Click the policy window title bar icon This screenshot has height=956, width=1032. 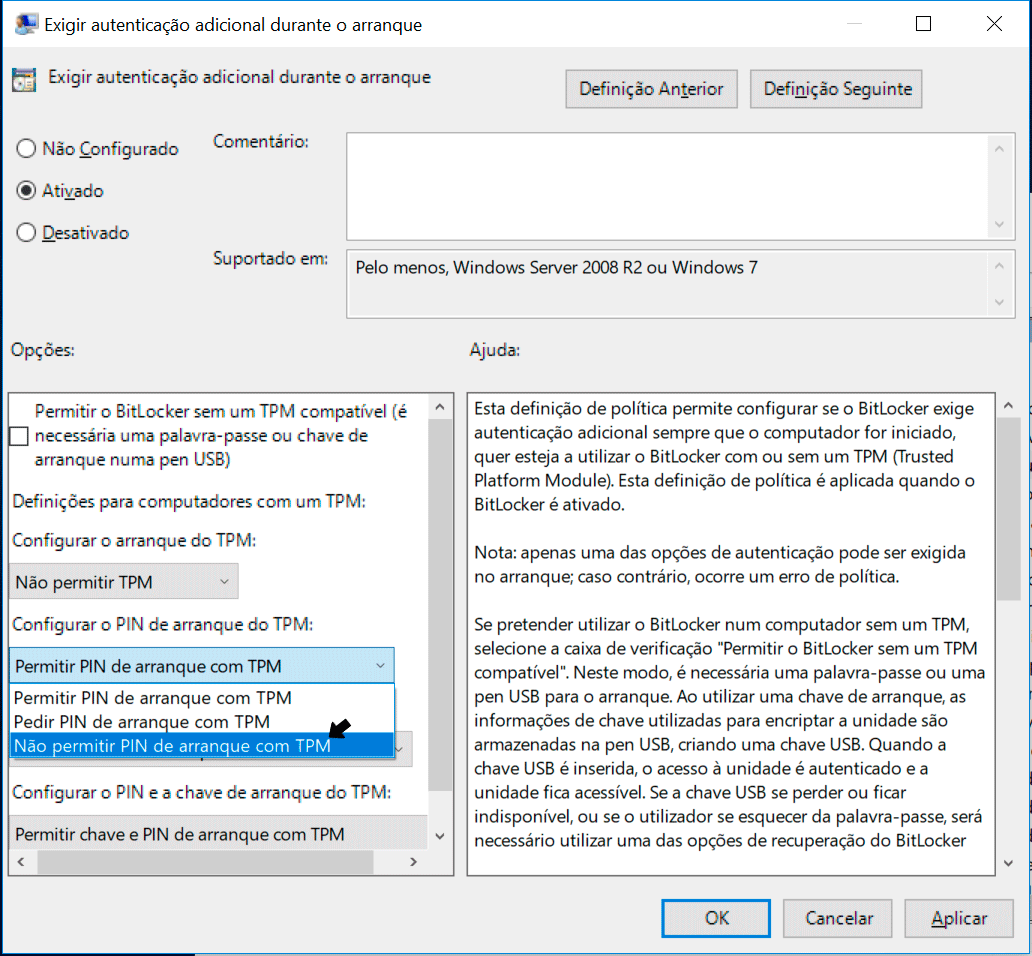26,24
